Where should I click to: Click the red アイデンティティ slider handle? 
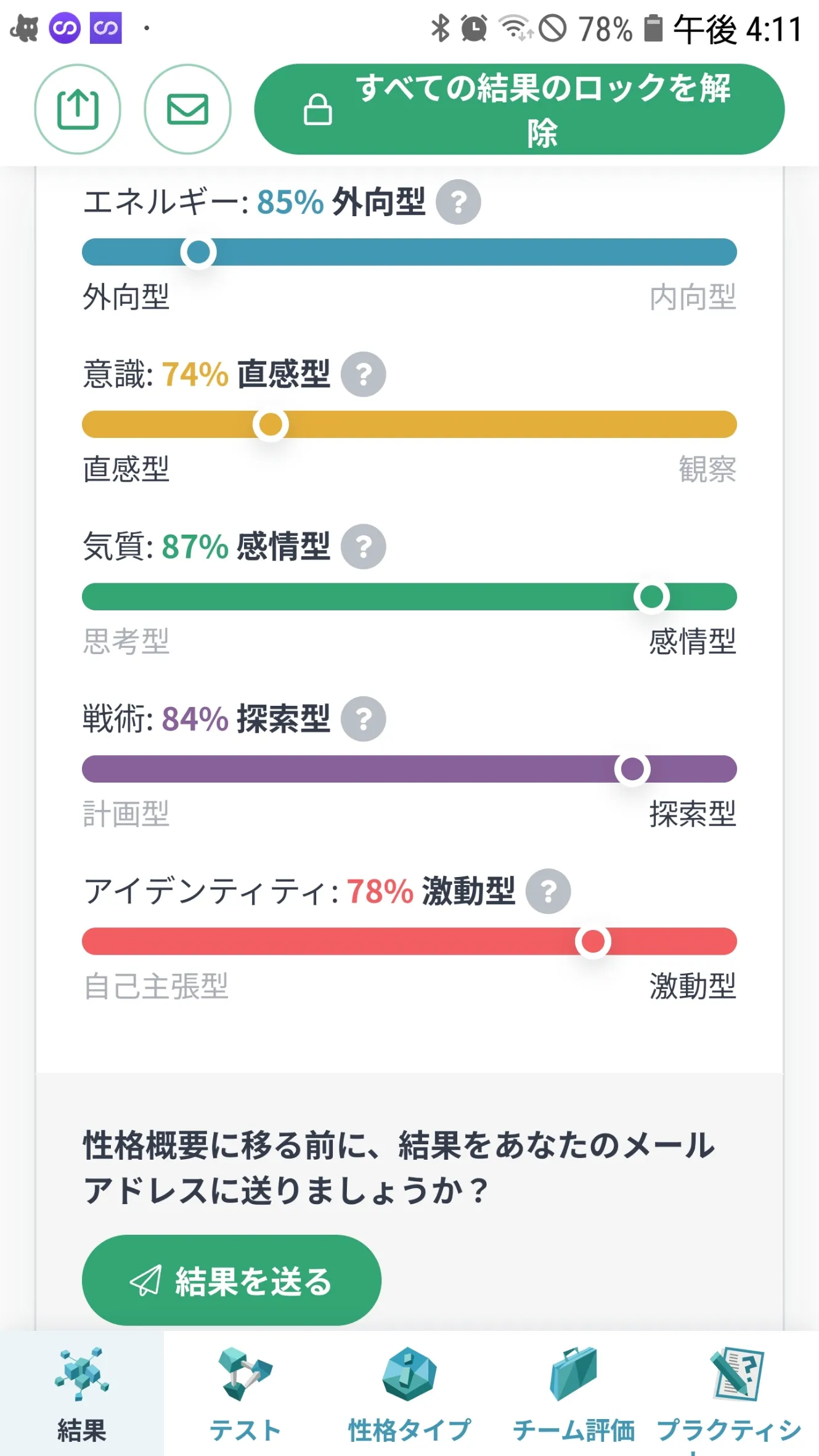[593, 942]
